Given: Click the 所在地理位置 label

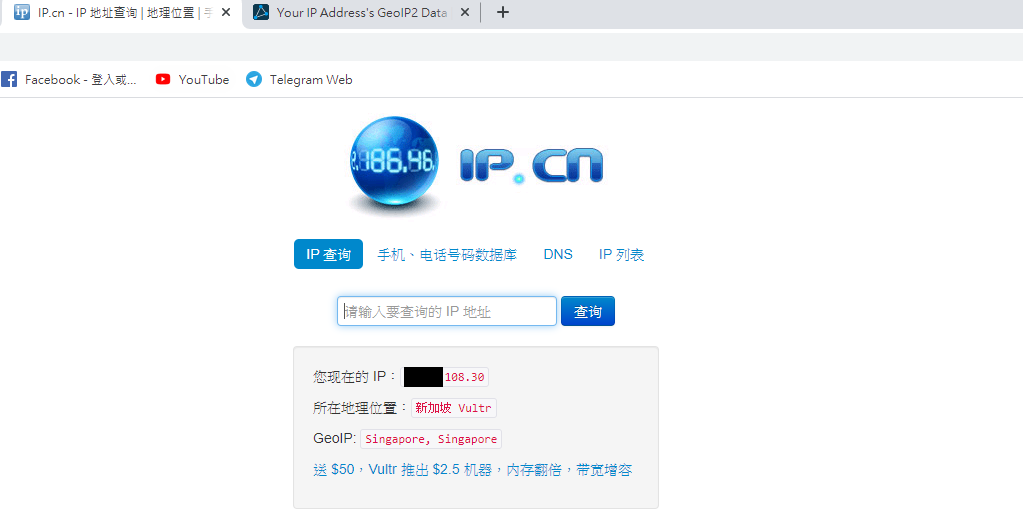Looking at the screenshot, I should pos(360,408).
